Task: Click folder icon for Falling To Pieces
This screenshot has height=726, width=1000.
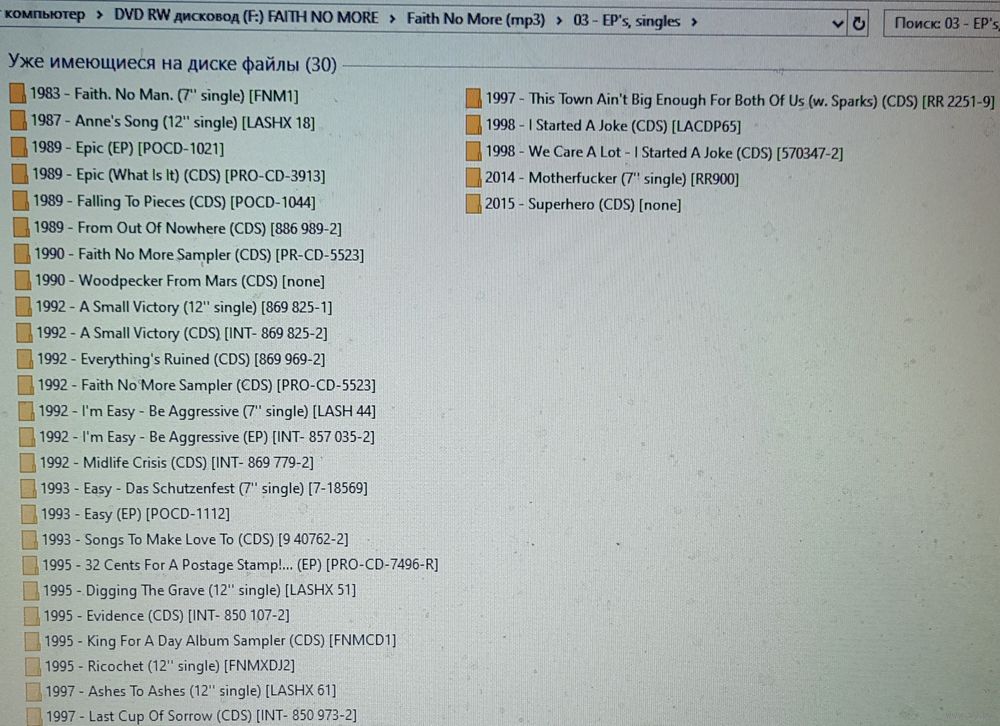Action: (20, 201)
